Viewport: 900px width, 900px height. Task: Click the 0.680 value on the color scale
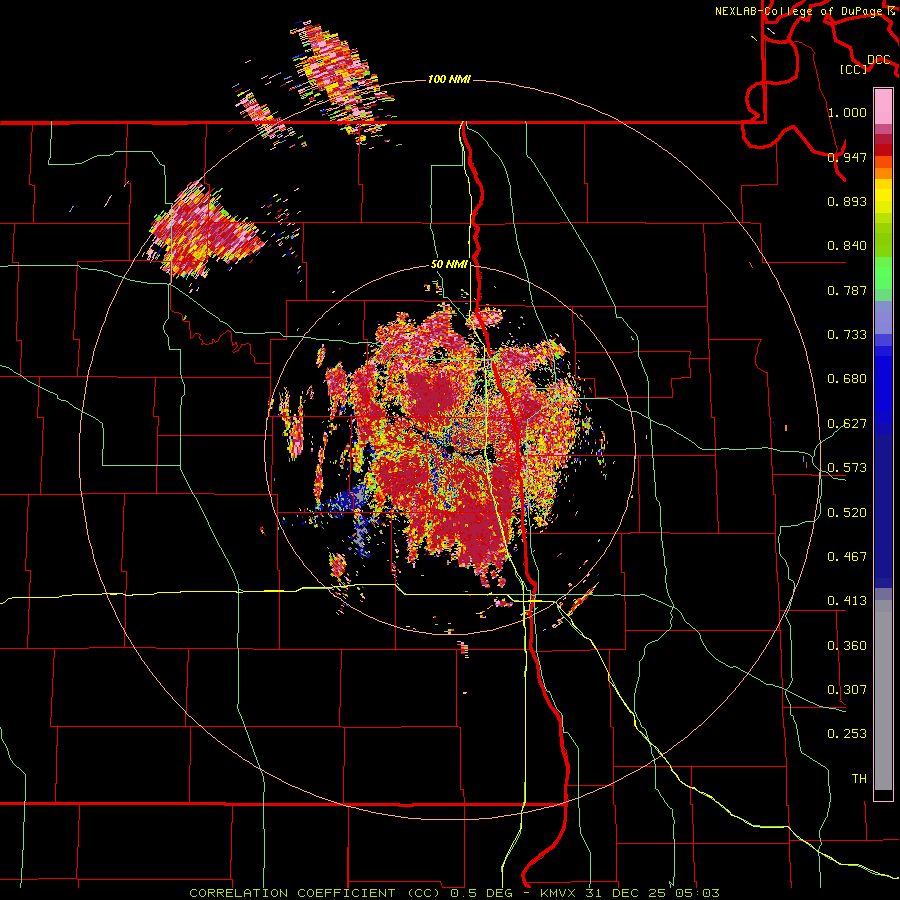[x=847, y=379]
